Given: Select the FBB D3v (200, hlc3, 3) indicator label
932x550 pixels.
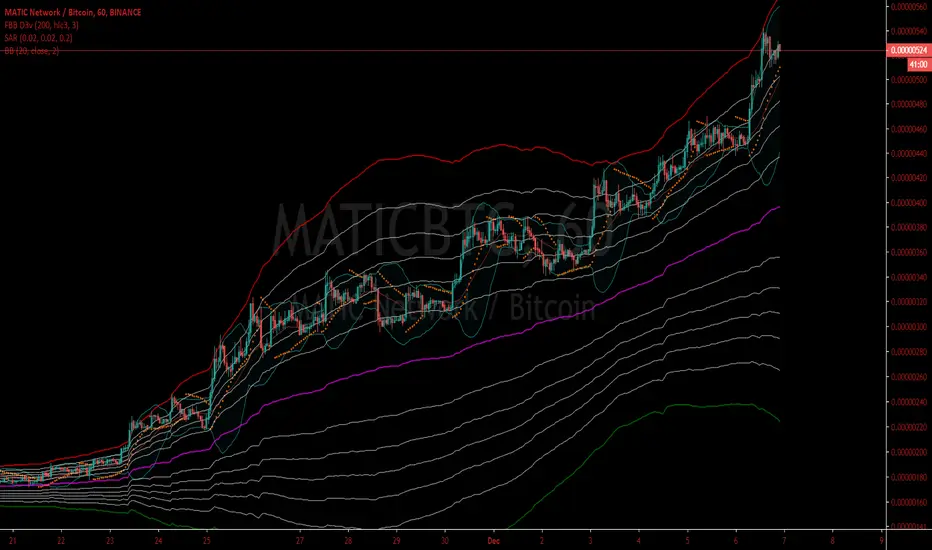Looking at the screenshot, I should (41, 25).
